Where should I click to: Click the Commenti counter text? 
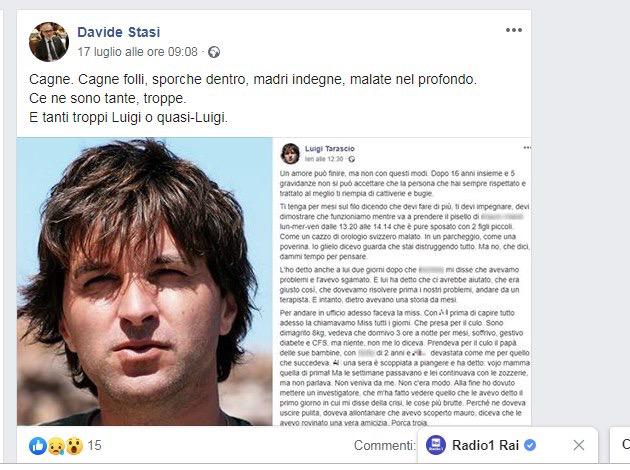[384, 445]
